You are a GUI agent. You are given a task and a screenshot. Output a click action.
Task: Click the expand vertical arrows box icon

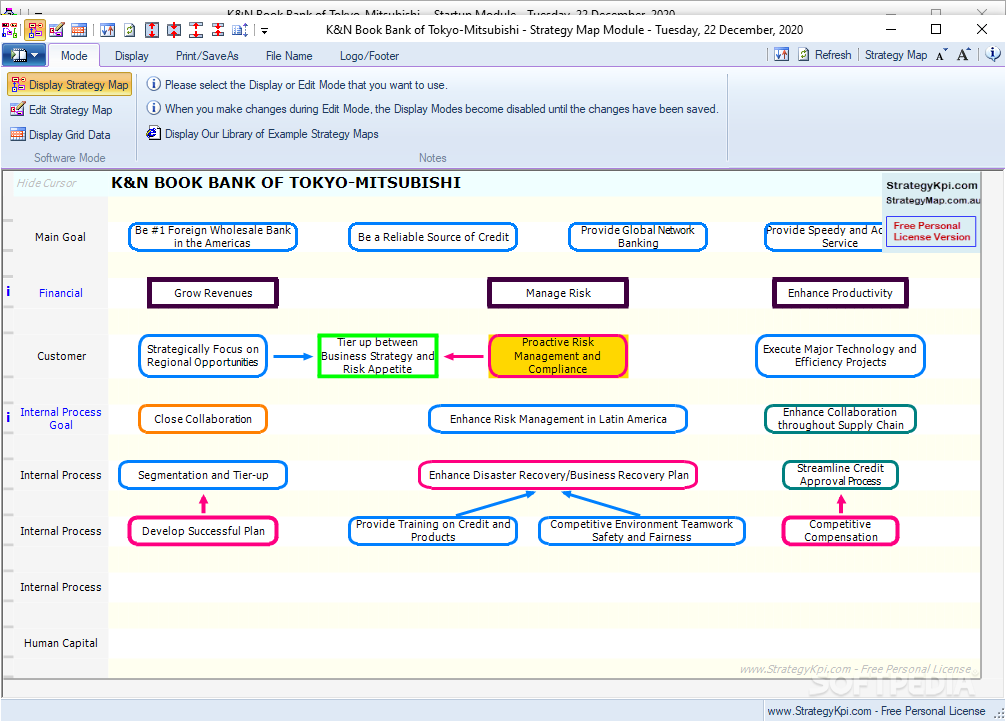coord(152,30)
